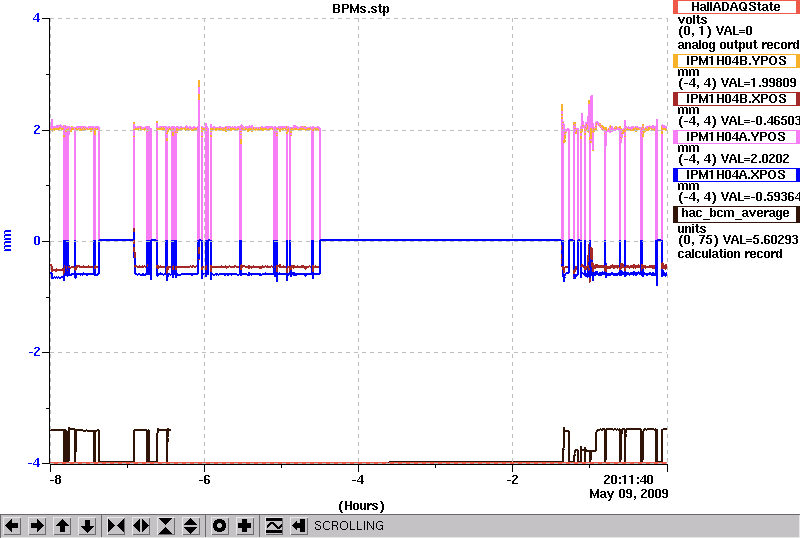Click the BPMs.stp graph title
The height and width of the screenshot is (538, 800).
click(x=361, y=9)
